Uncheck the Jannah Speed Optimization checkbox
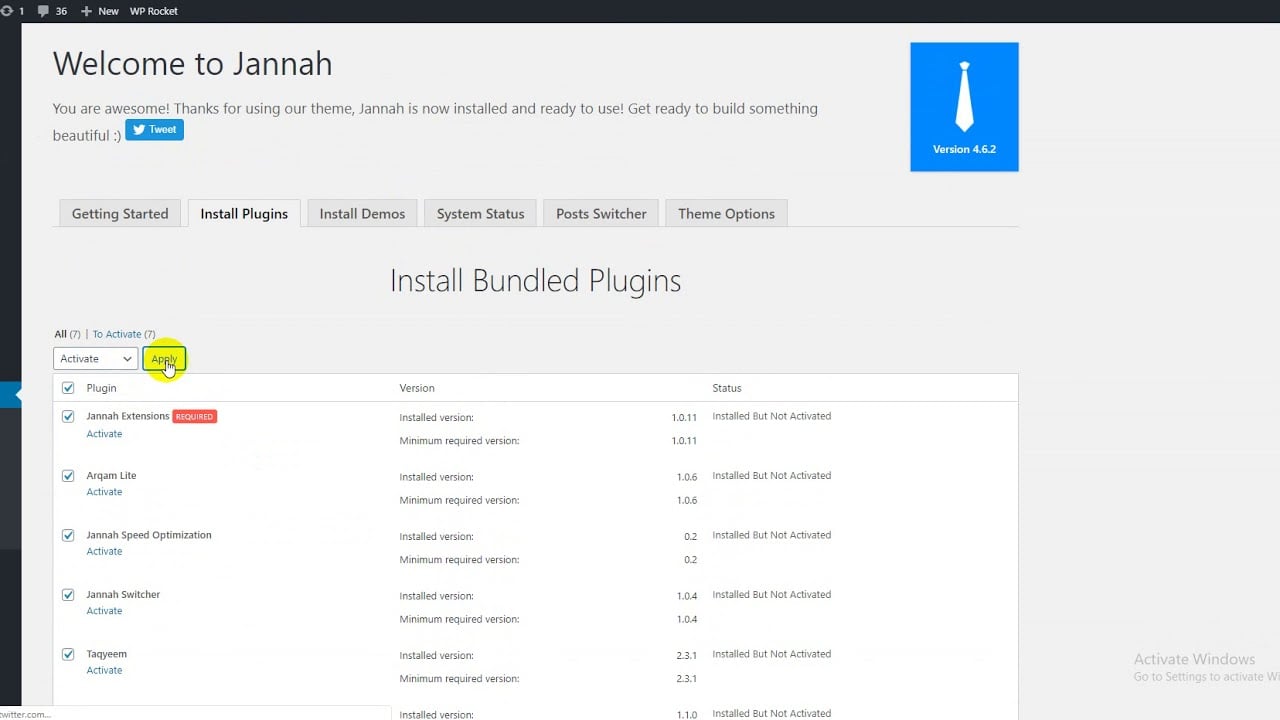This screenshot has height=720, width=1280. click(68, 535)
